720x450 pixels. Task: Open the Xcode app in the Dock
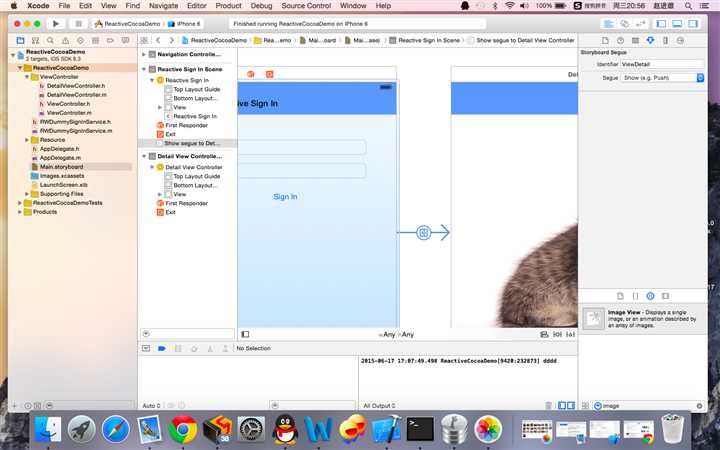point(386,429)
